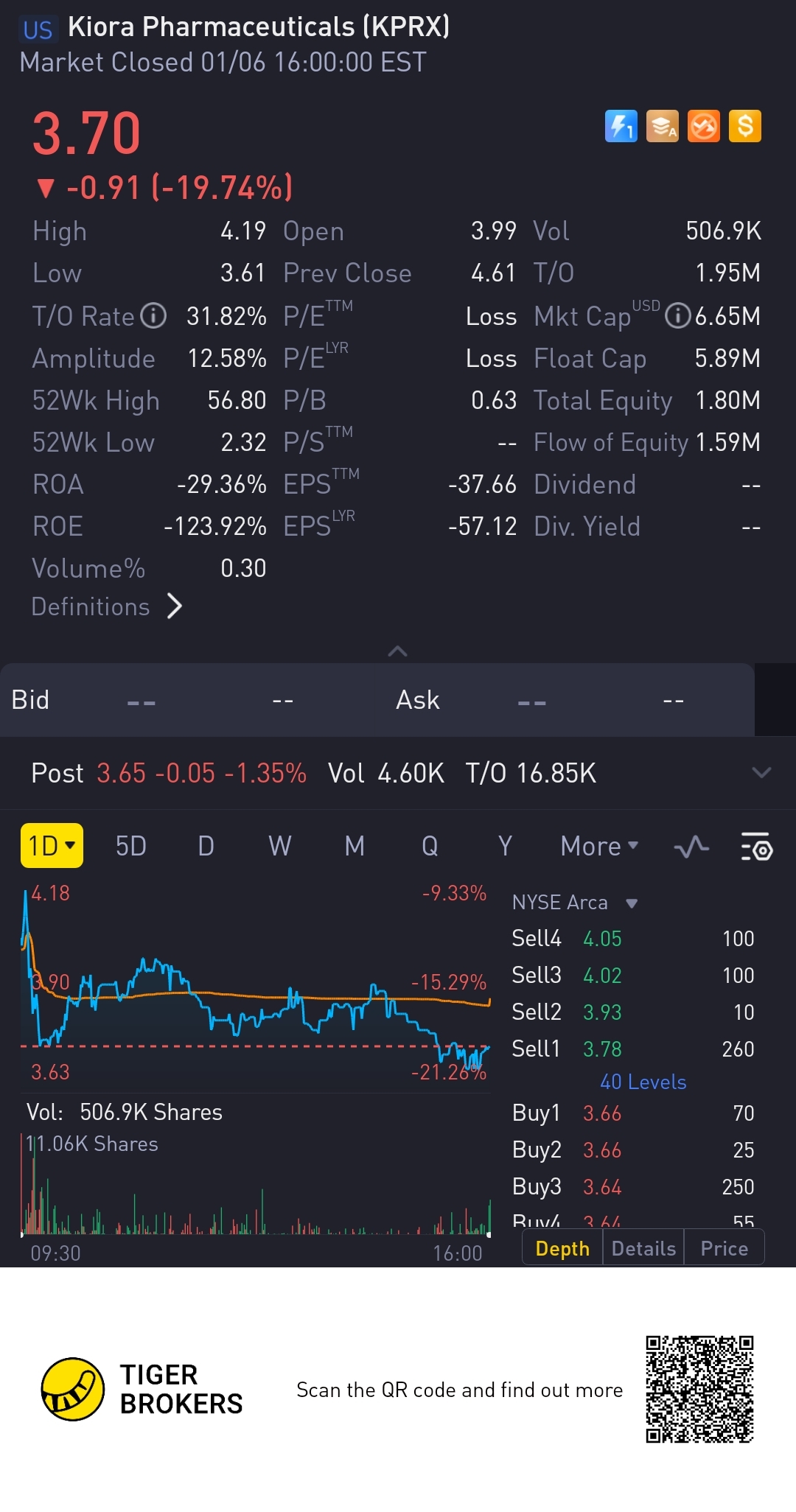
Task: Open the 1D timeframe dropdown
Action: click(52, 846)
